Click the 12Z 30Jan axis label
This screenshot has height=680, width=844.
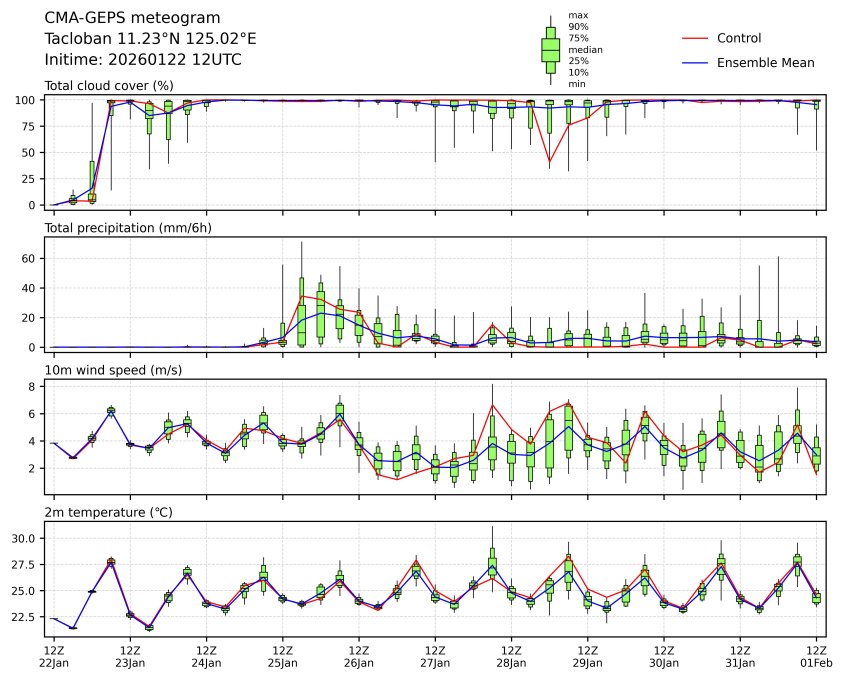pyautogui.click(x=664, y=657)
